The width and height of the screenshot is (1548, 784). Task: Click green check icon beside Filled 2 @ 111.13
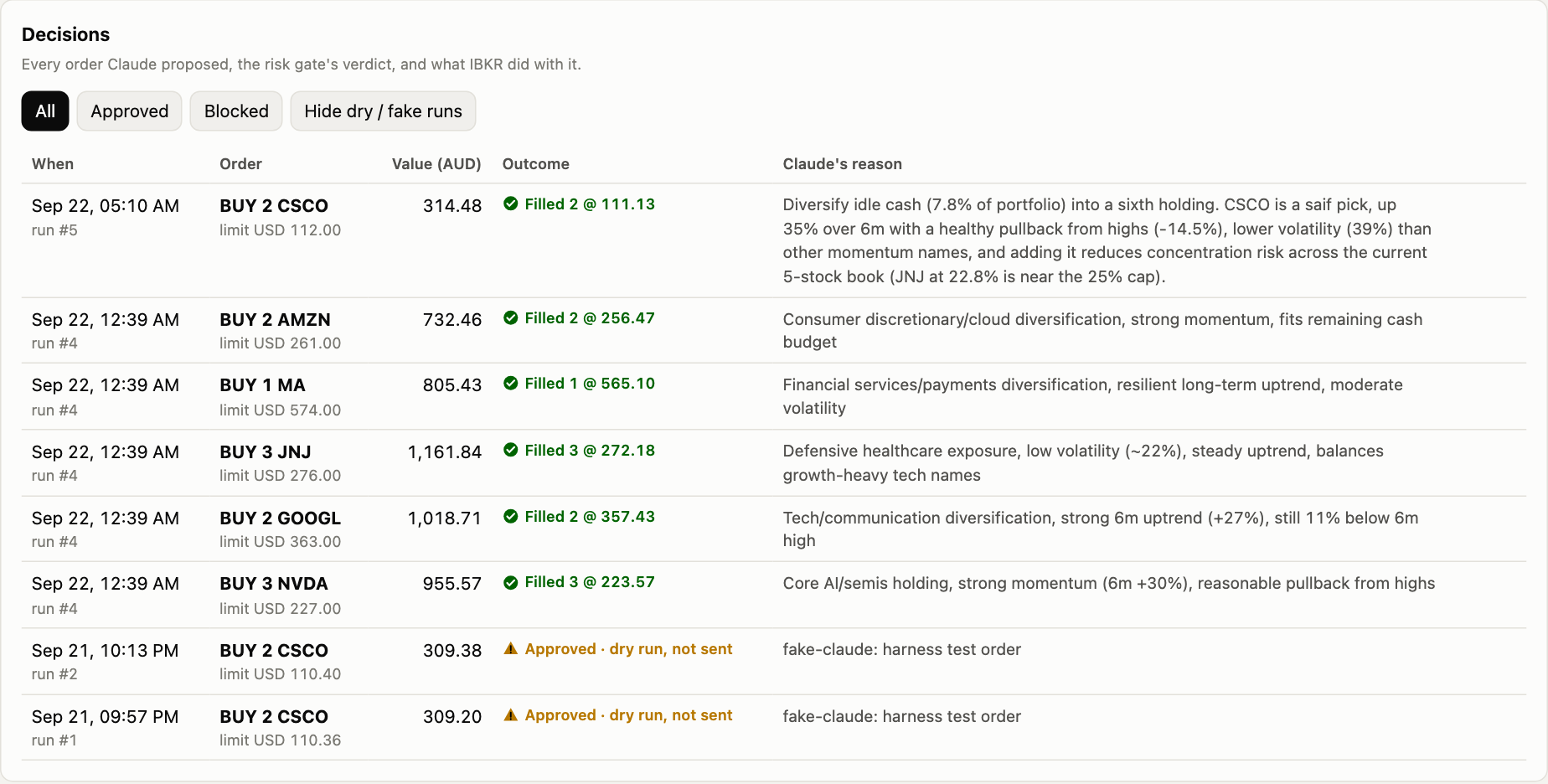coord(510,204)
